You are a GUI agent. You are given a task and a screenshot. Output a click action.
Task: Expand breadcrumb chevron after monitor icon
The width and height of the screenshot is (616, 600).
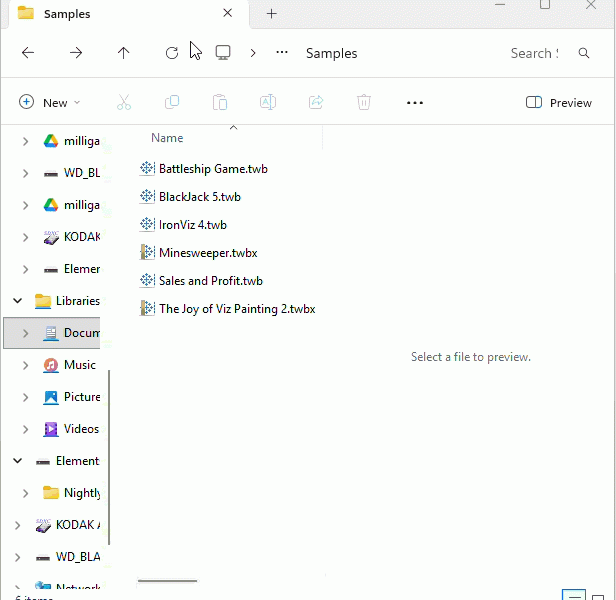click(253, 53)
